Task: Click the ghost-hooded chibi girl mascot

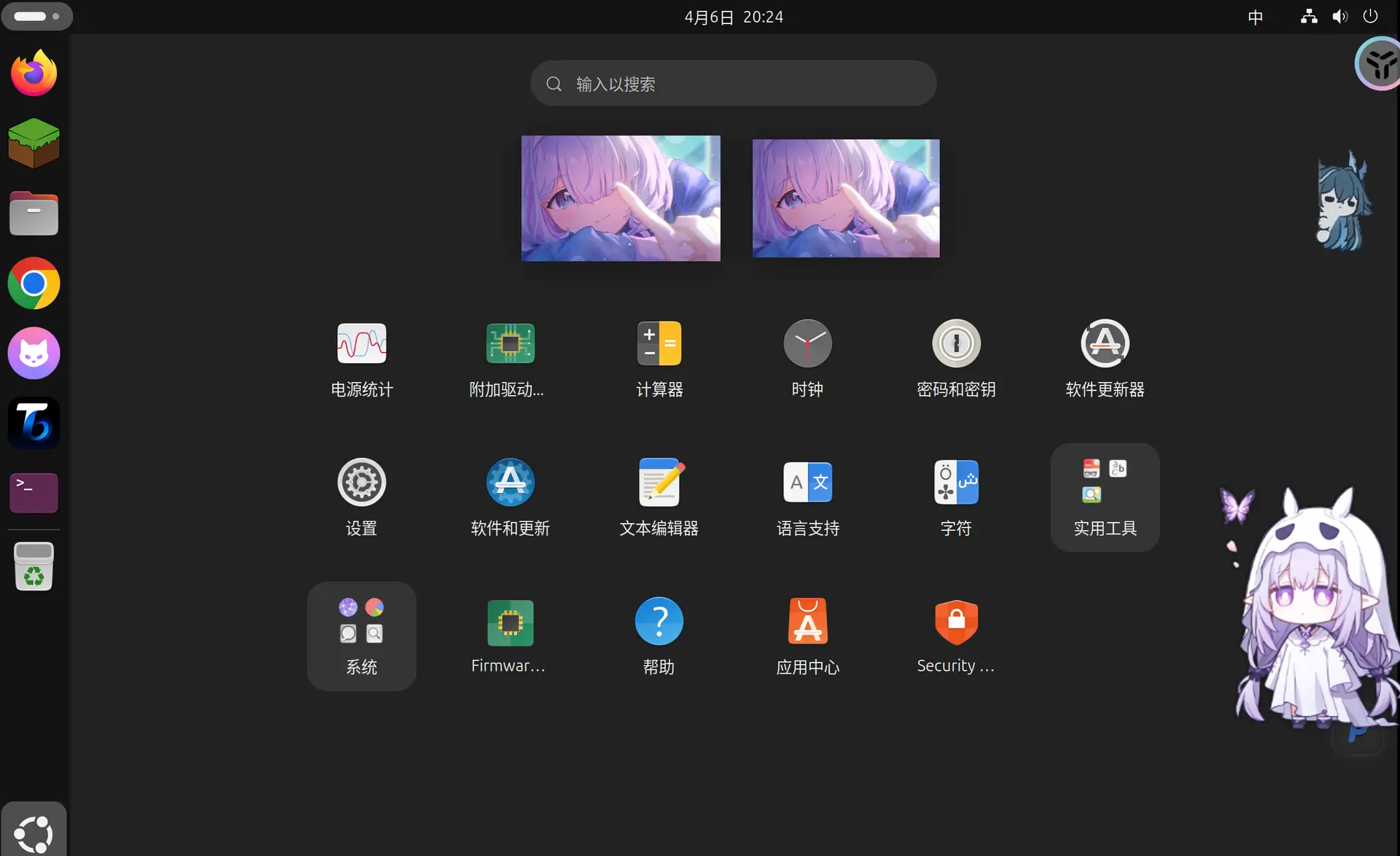Action: (1316, 609)
